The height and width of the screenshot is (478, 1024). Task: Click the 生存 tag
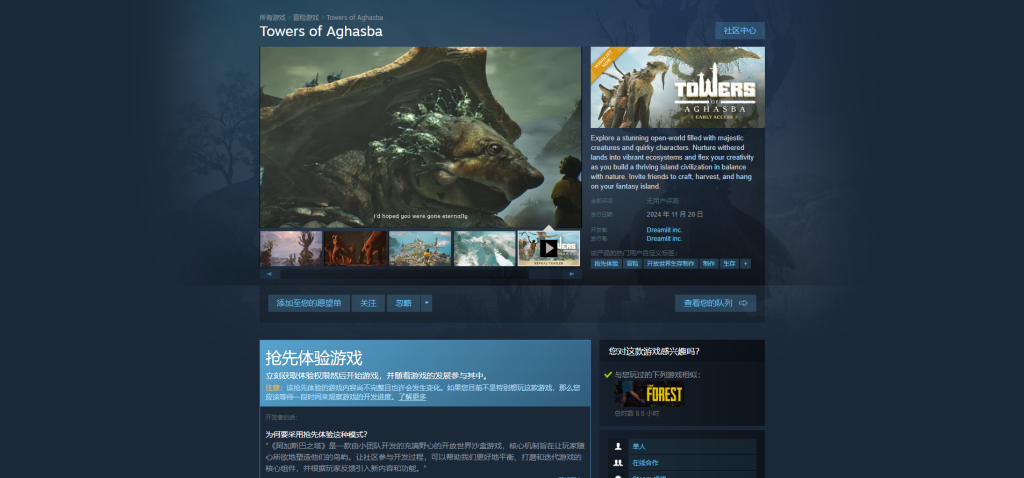[x=729, y=264]
